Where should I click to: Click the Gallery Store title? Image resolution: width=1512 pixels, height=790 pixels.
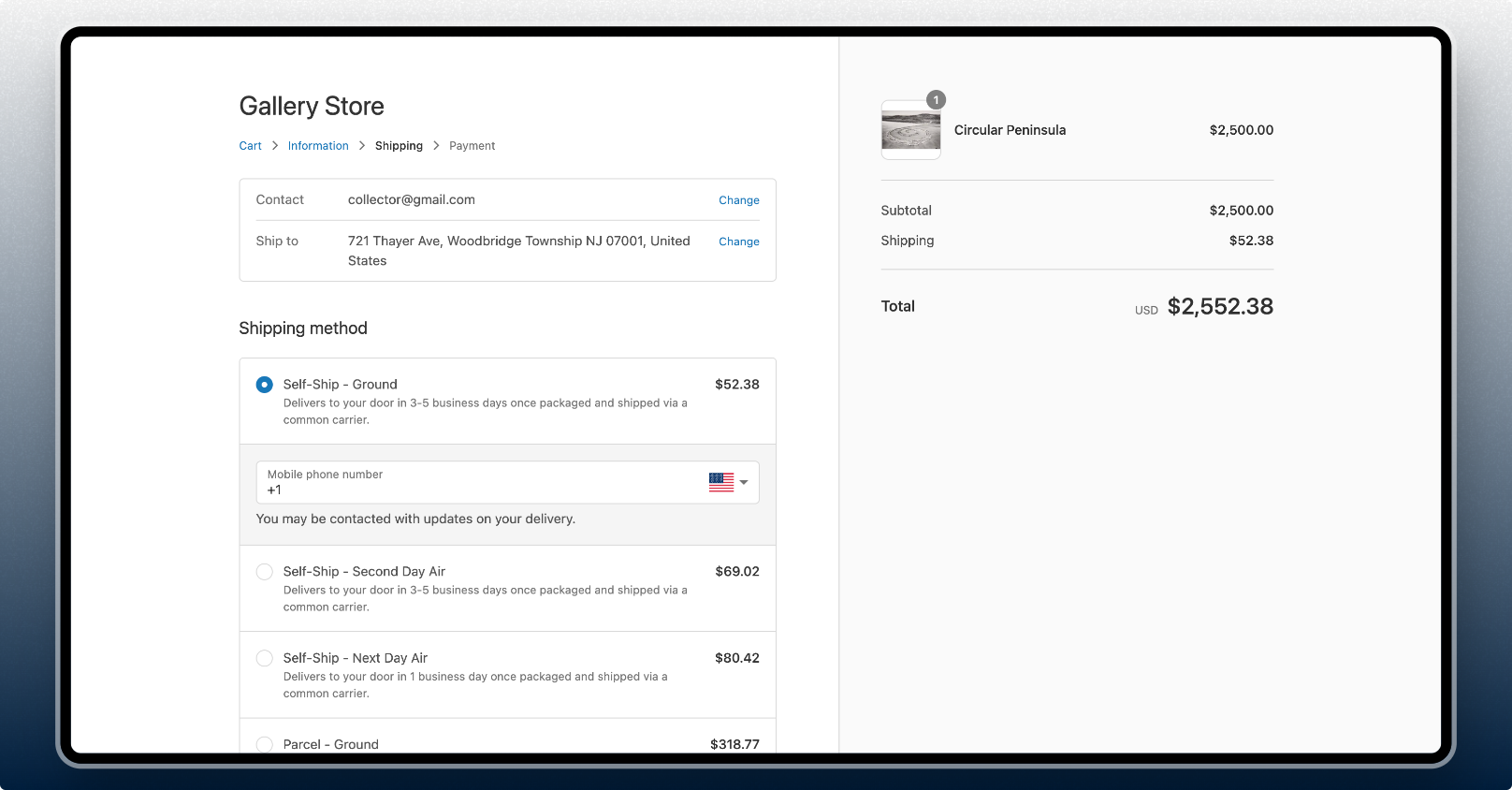(312, 107)
